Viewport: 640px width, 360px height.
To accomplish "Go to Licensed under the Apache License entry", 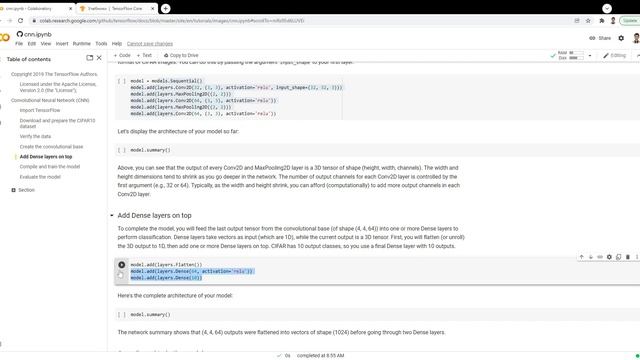I will pyautogui.click(x=58, y=87).
